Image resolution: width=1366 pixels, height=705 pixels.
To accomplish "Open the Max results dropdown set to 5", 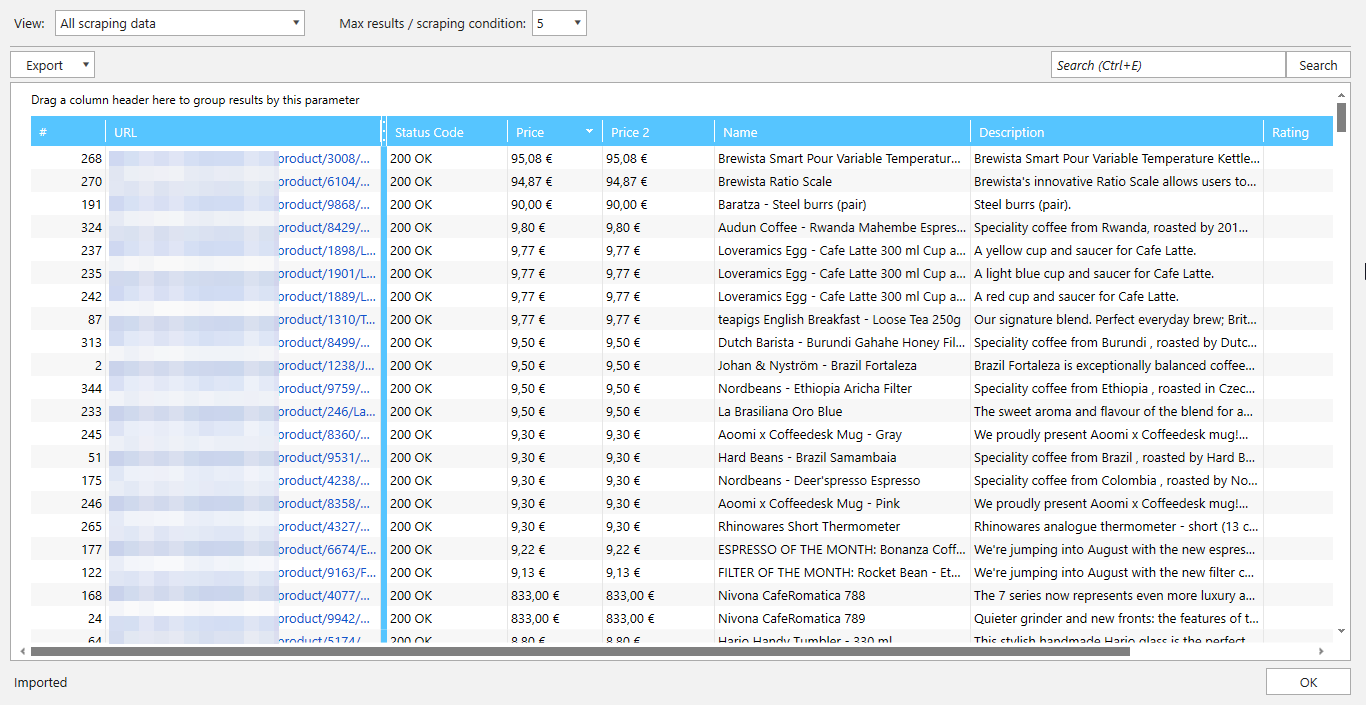I will pos(559,23).
